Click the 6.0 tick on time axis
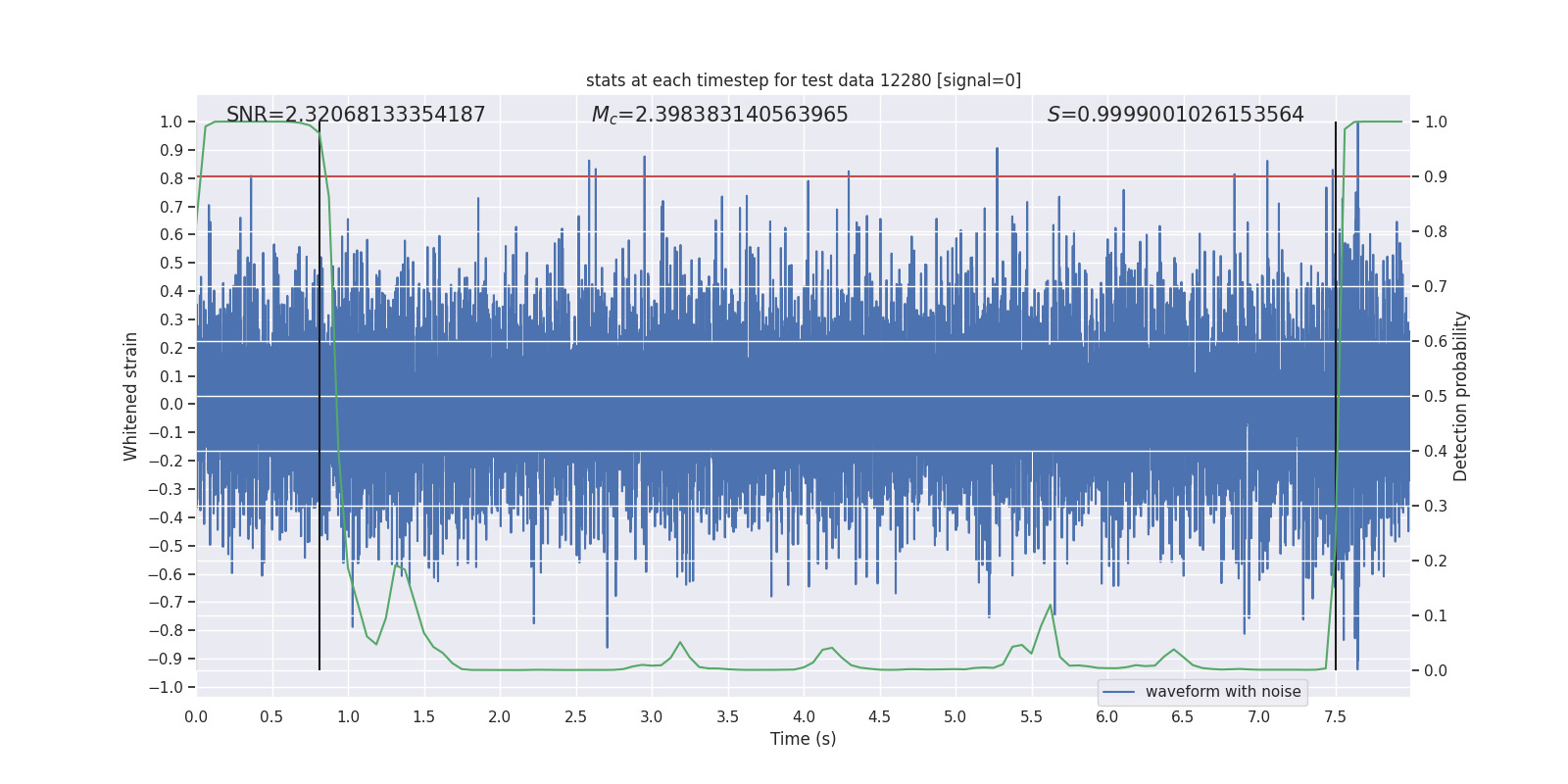Screen dimensions: 1568x784 (1107, 716)
